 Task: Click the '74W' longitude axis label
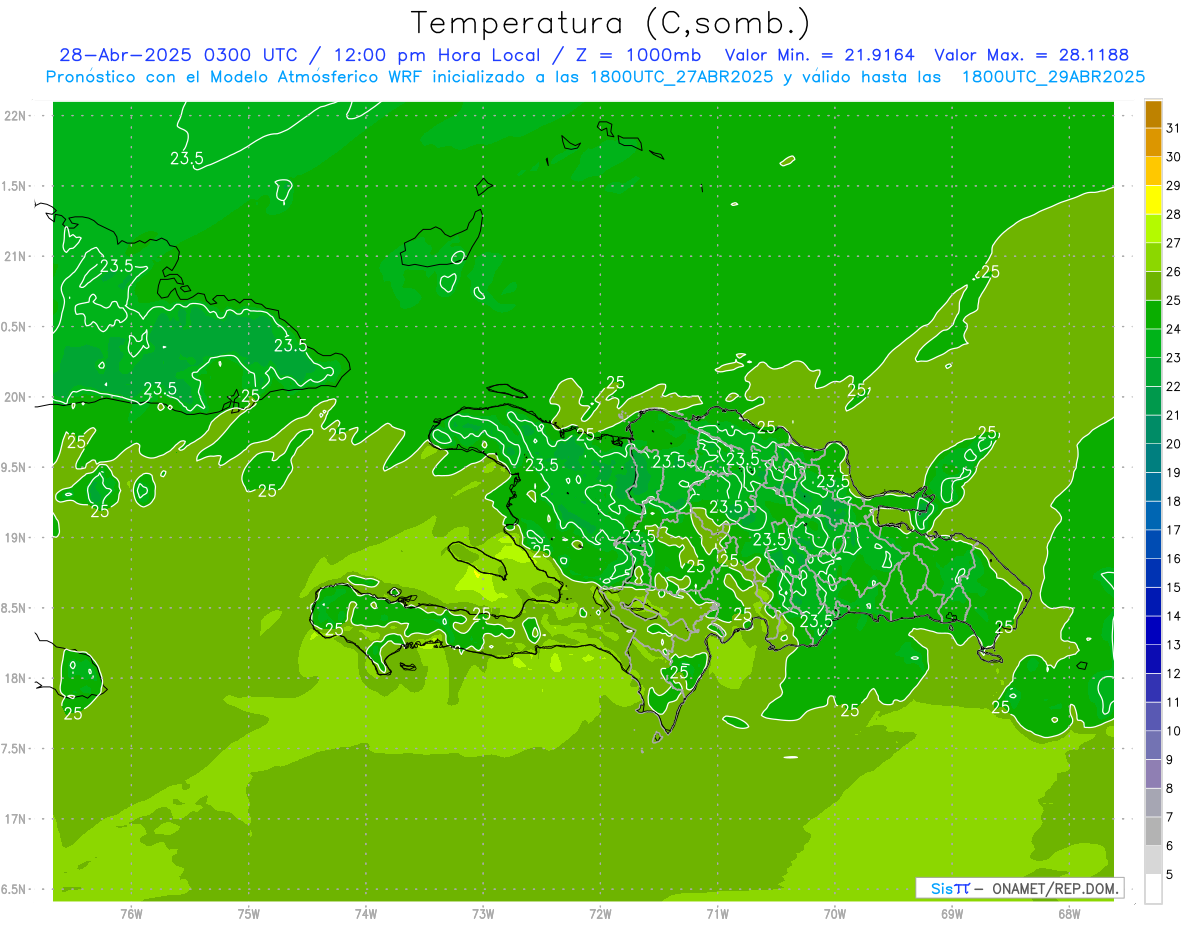click(366, 914)
